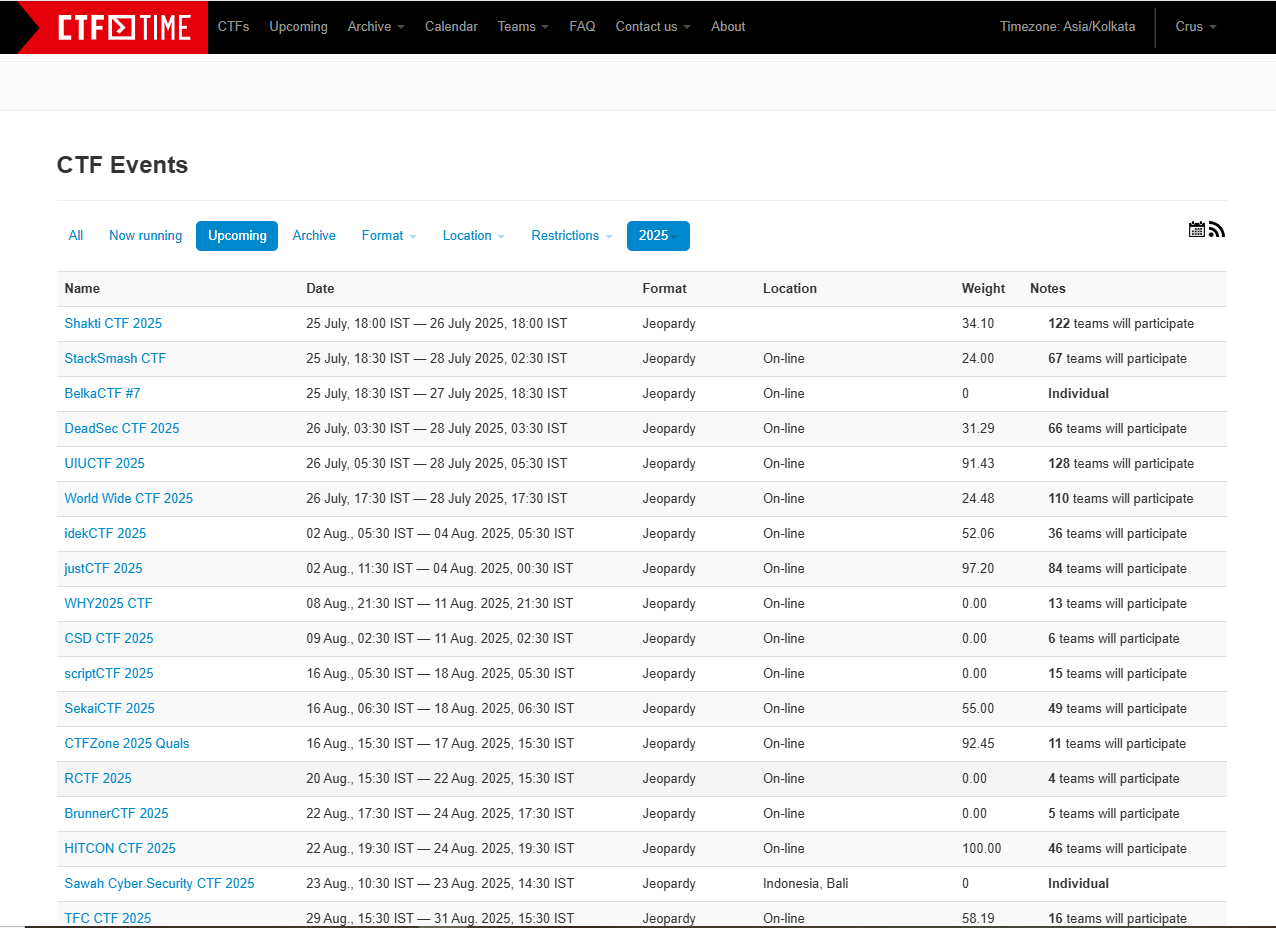The width and height of the screenshot is (1276, 928).
Task: Open the Format filter dropdown
Action: [389, 236]
